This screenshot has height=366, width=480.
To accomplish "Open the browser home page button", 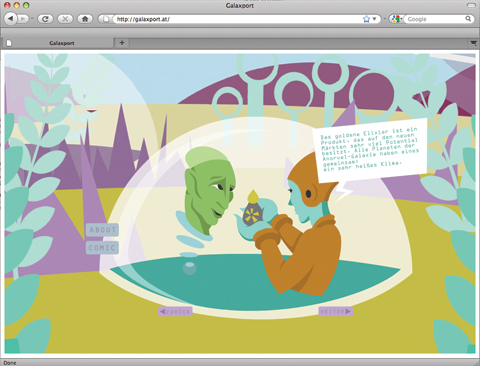I will coord(85,19).
